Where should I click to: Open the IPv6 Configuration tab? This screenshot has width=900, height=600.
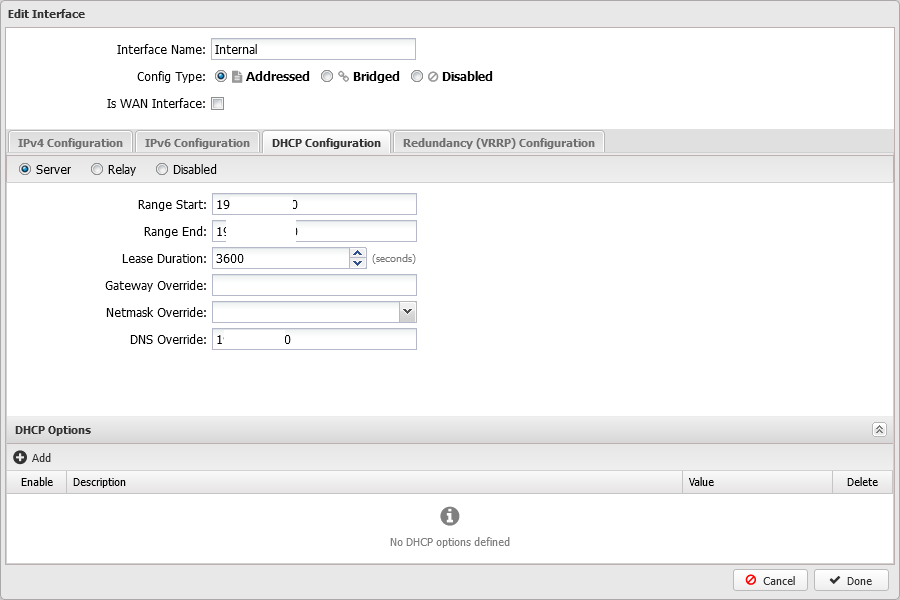pyautogui.click(x=197, y=143)
